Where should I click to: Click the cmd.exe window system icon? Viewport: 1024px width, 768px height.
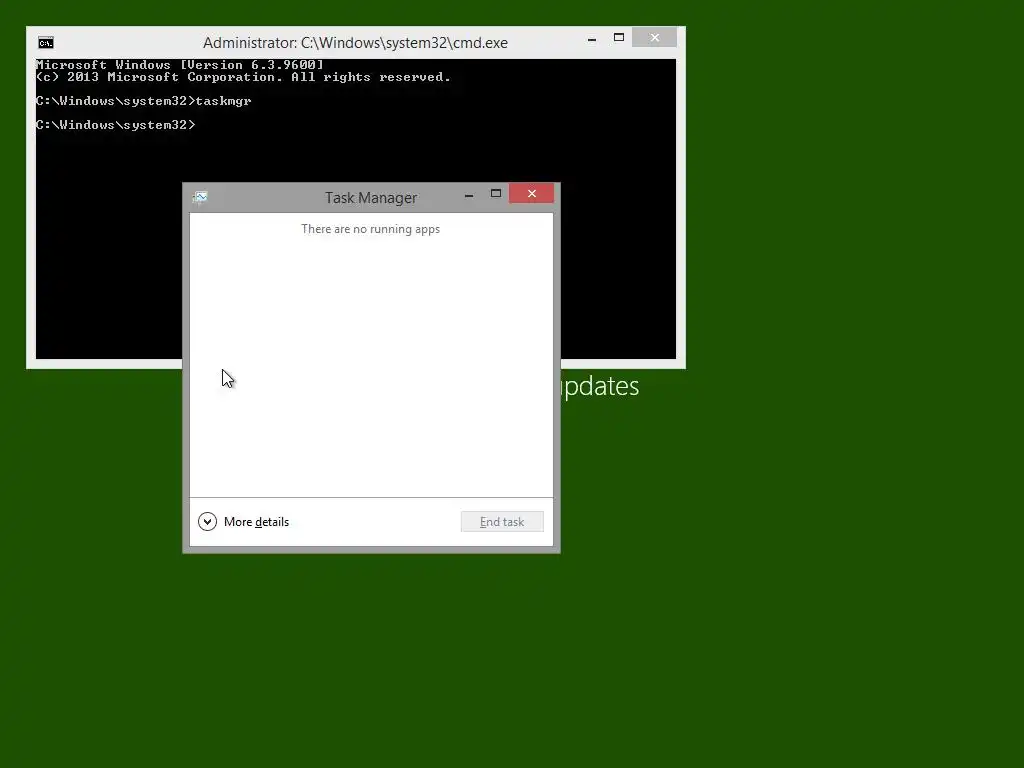click(46, 43)
